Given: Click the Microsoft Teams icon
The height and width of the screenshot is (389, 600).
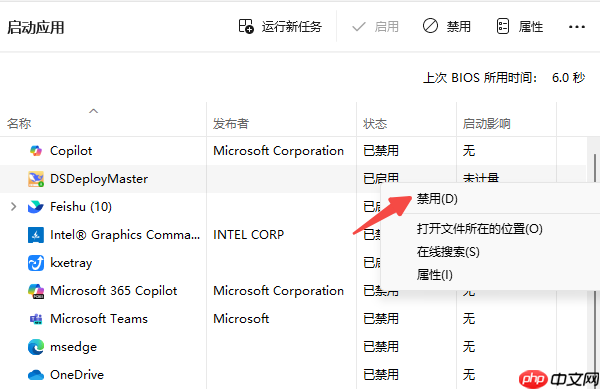Looking at the screenshot, I should coord(36,319).
